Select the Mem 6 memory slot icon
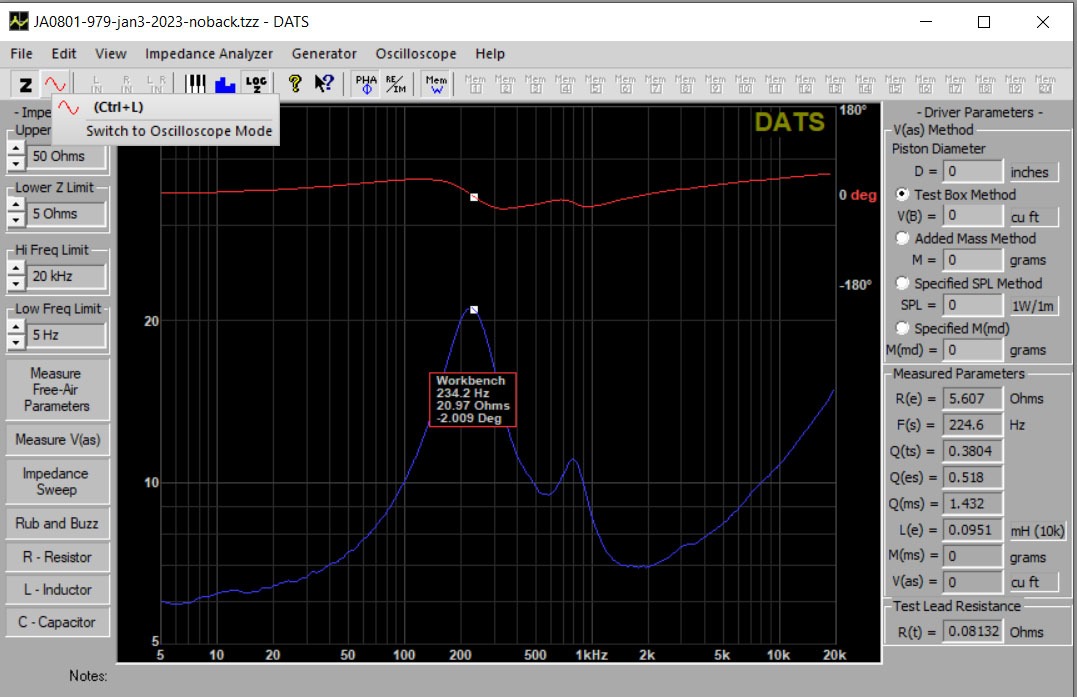 [x=625, y=84]
